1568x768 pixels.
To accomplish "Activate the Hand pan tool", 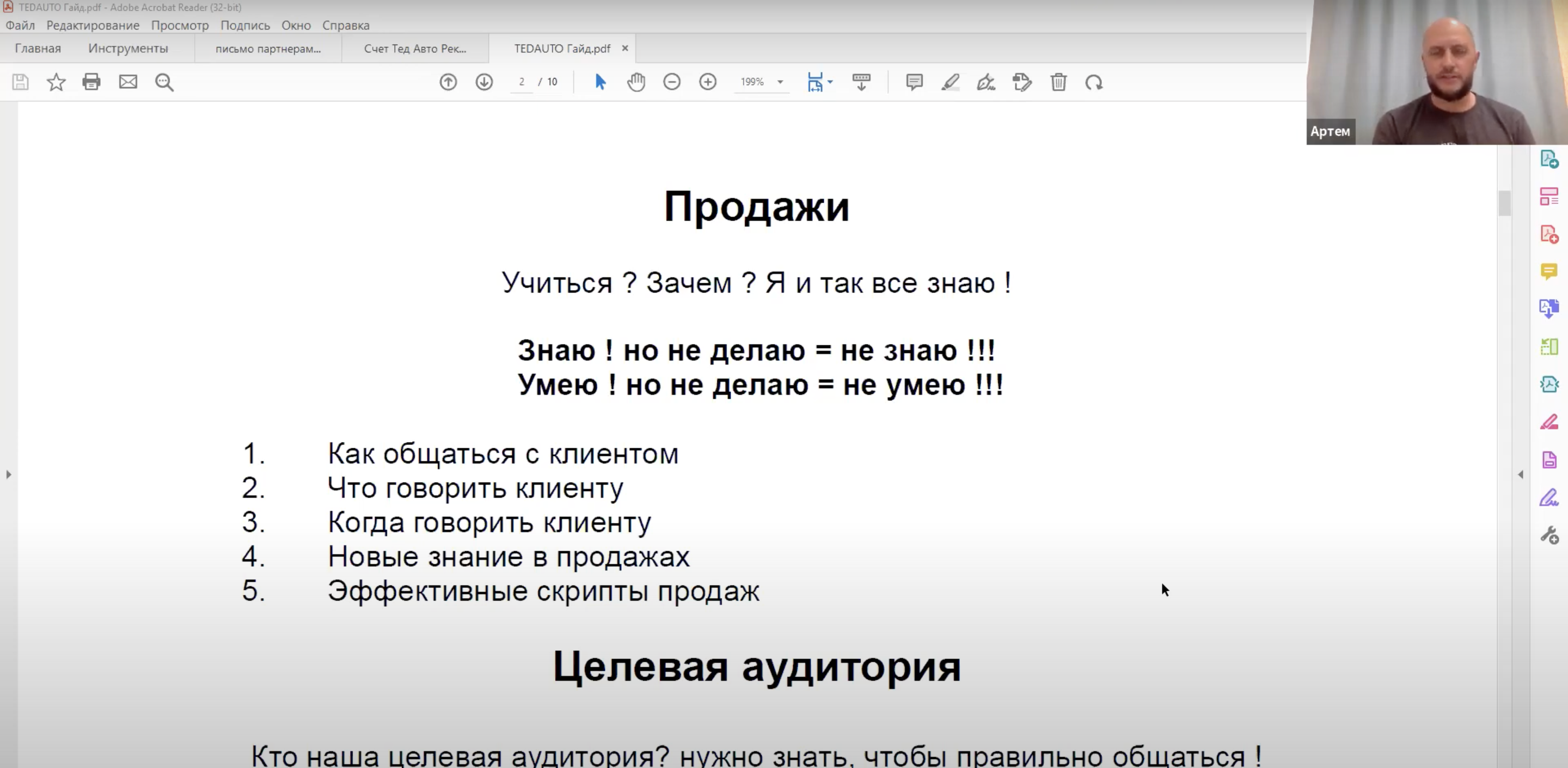I will tap(636, 82).
